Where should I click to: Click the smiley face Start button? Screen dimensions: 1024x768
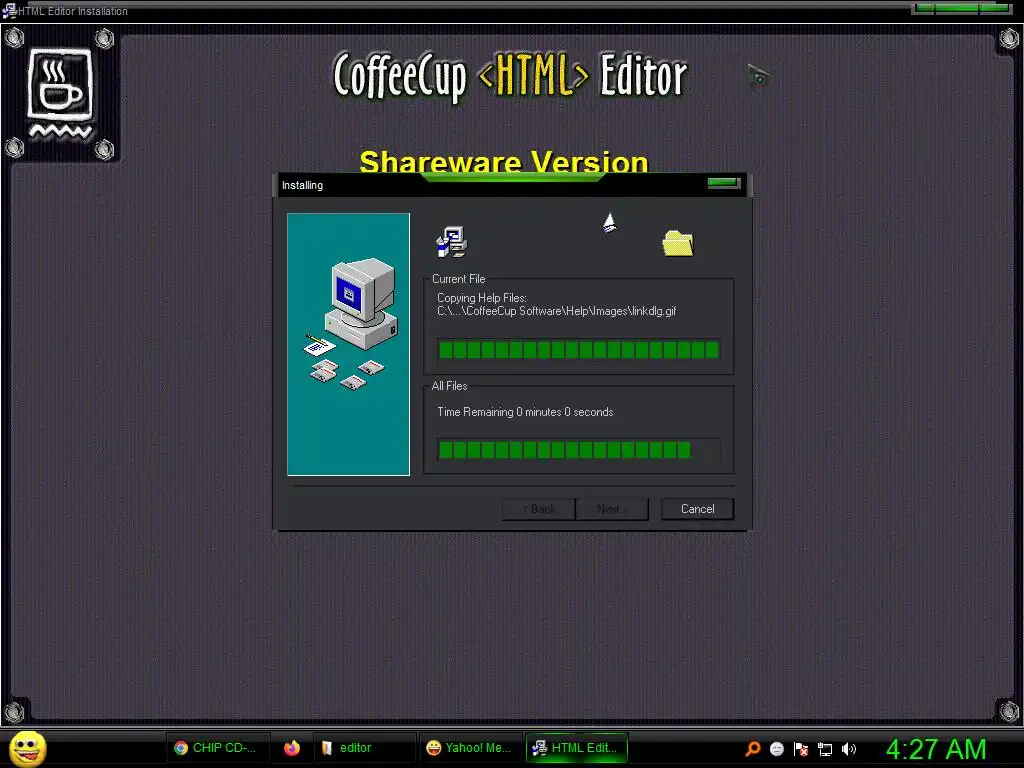coord(27,748)
